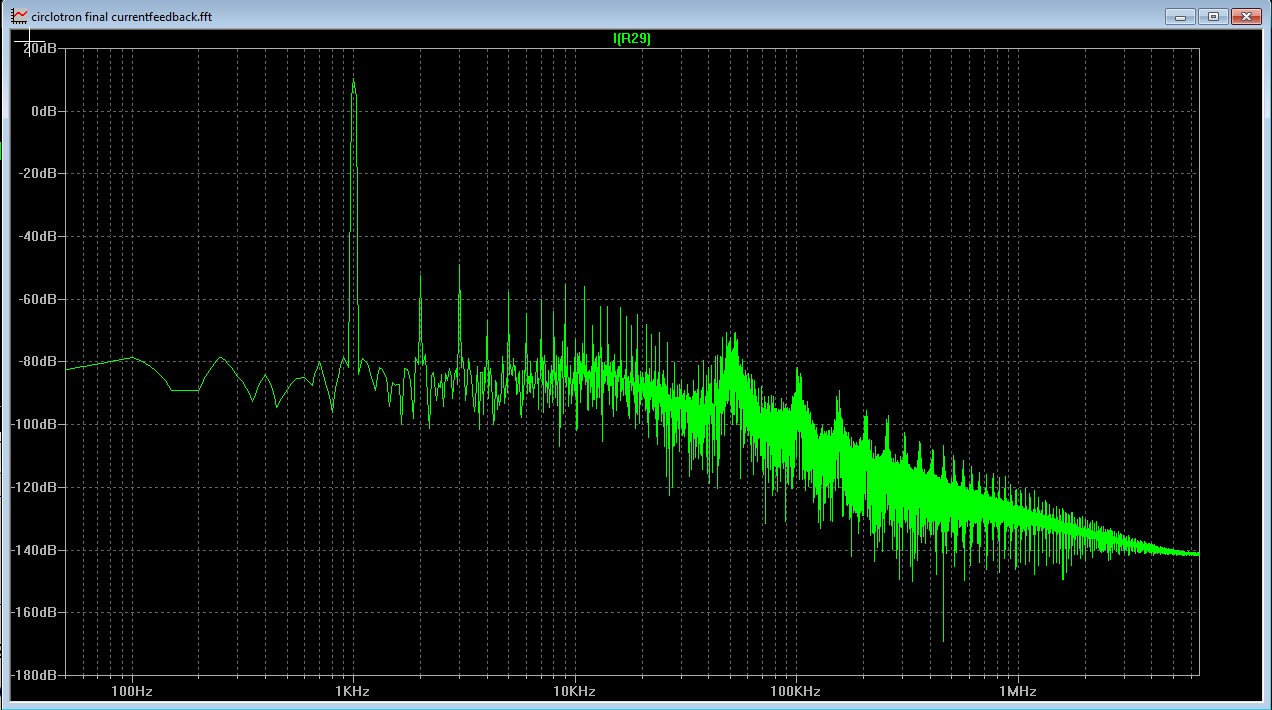This screenshot has width=1272, height=710.
Task: Click the -180dB vertical axis label
Action: pyautogui.click(x=34, y=675)
